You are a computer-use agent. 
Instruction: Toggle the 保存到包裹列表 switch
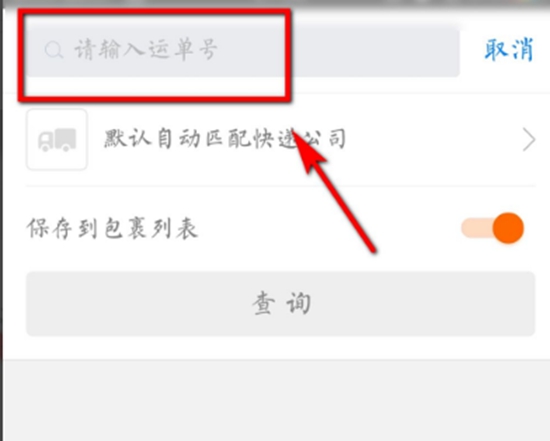(492, 228)
